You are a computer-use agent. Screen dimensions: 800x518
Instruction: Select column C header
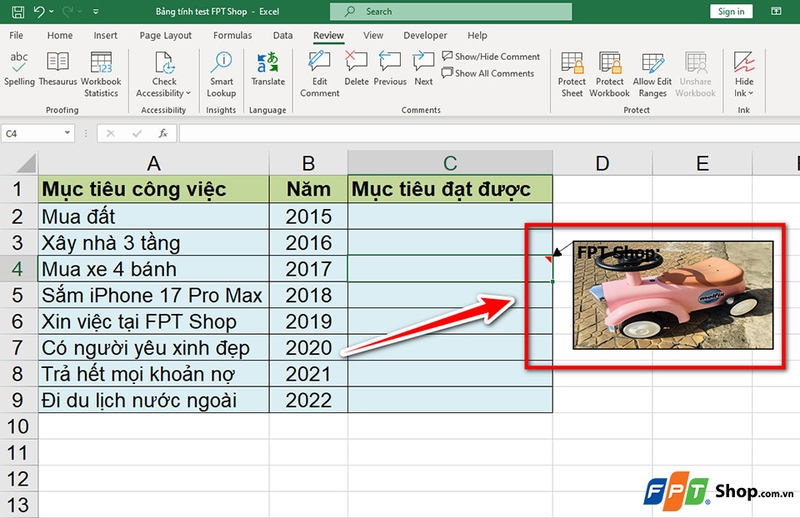pos(450,163)
